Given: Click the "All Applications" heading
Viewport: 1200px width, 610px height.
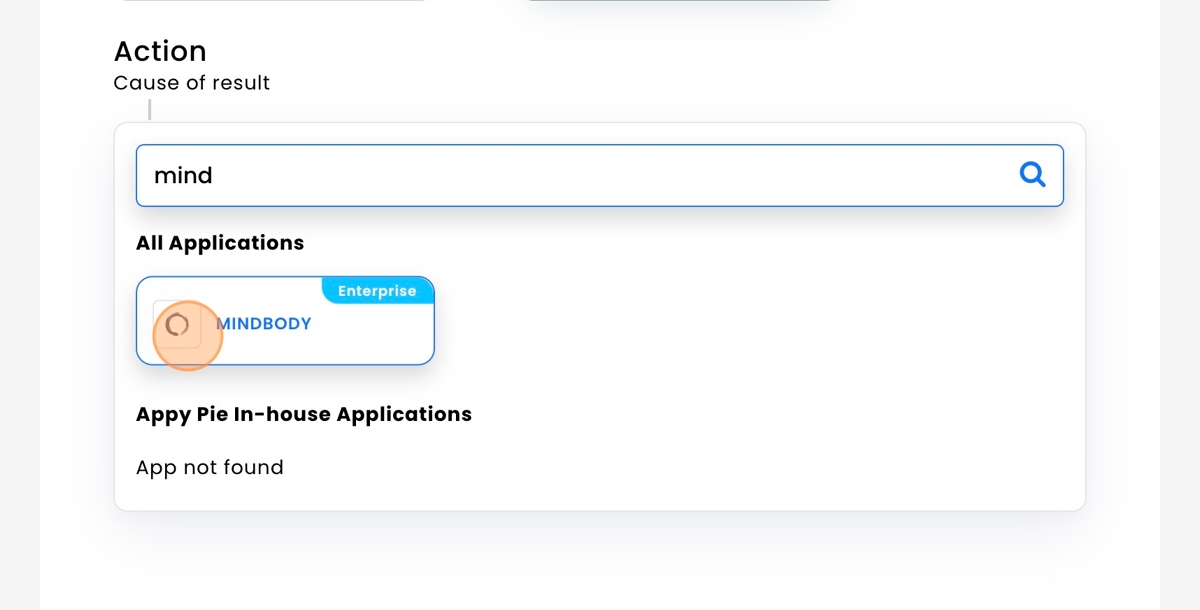Looking at the screenshot, I should (220, 243).
